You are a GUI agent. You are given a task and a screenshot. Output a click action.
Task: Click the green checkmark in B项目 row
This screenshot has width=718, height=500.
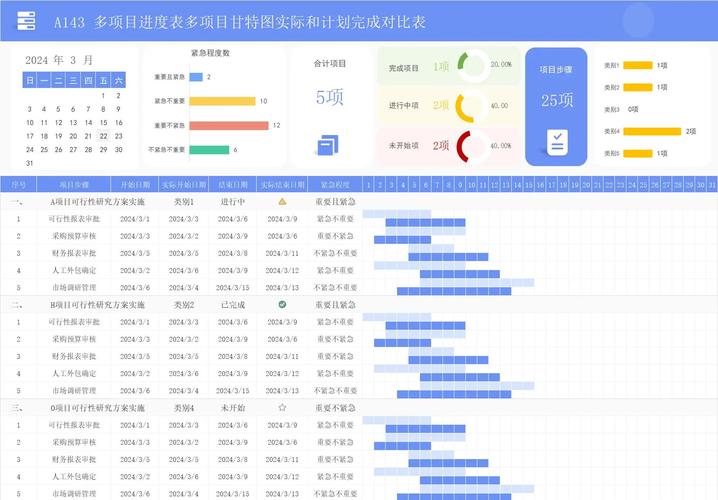coord(283,304)
